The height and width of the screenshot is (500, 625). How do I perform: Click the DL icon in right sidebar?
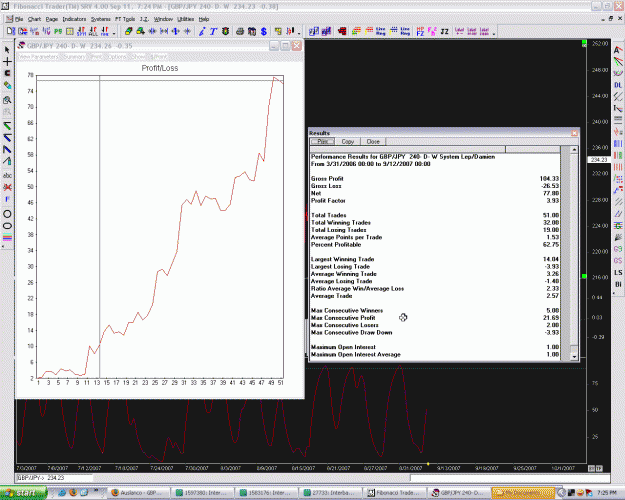pos(618,85)
